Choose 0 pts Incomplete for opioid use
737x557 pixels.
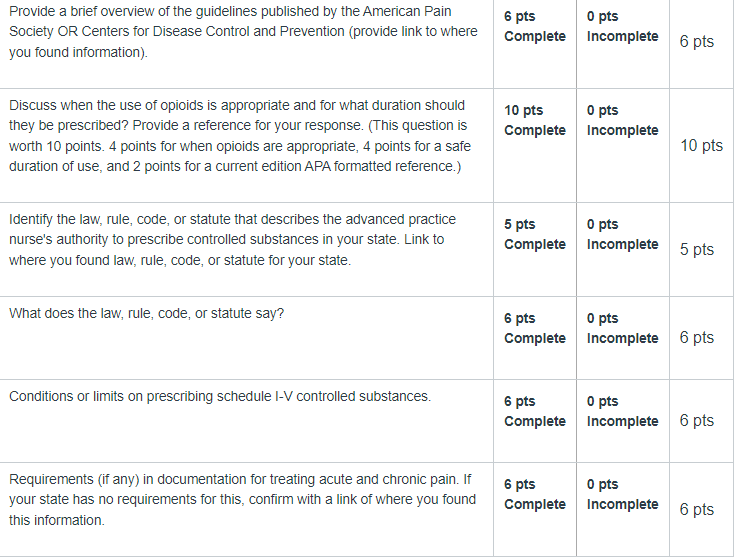622,120
